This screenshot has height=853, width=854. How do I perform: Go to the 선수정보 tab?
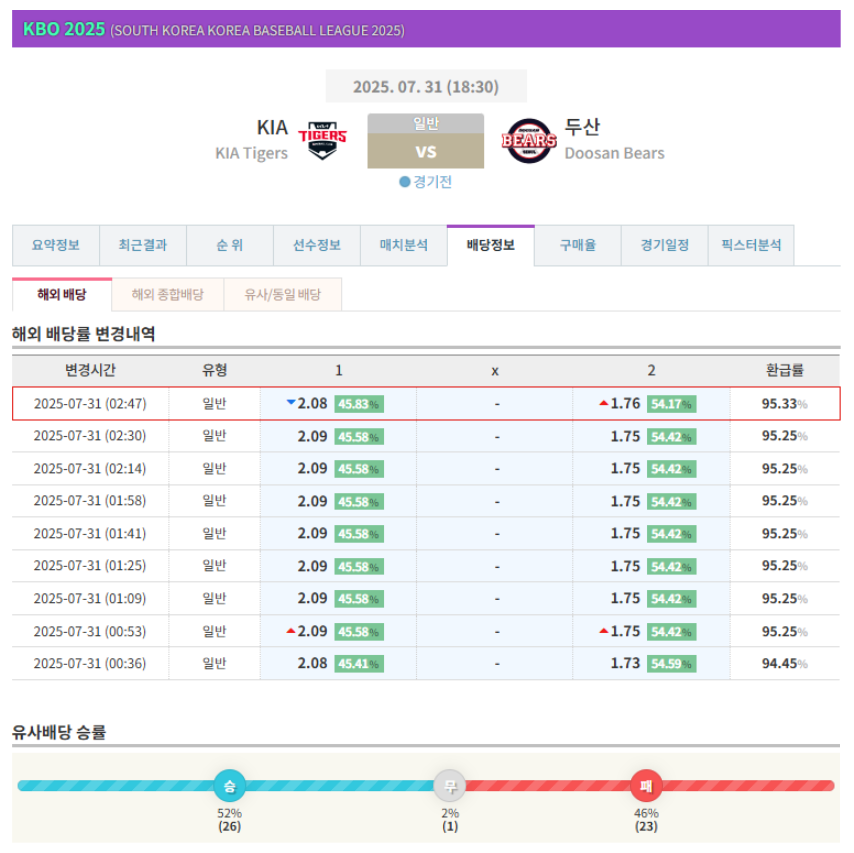click(317, 245)
